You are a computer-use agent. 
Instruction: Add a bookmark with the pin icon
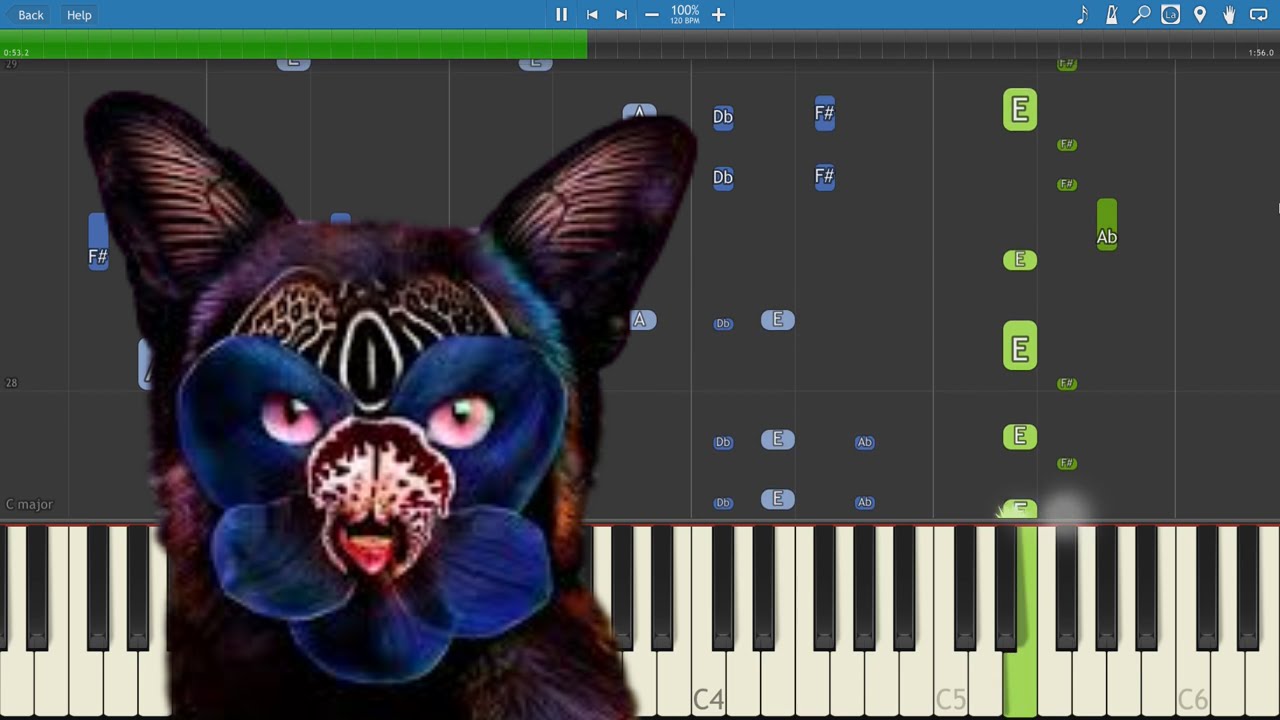click(1200, 15)
